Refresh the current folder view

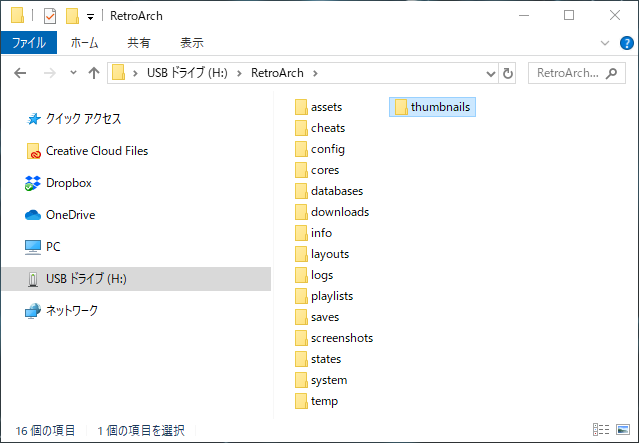[x=507, y=73]
